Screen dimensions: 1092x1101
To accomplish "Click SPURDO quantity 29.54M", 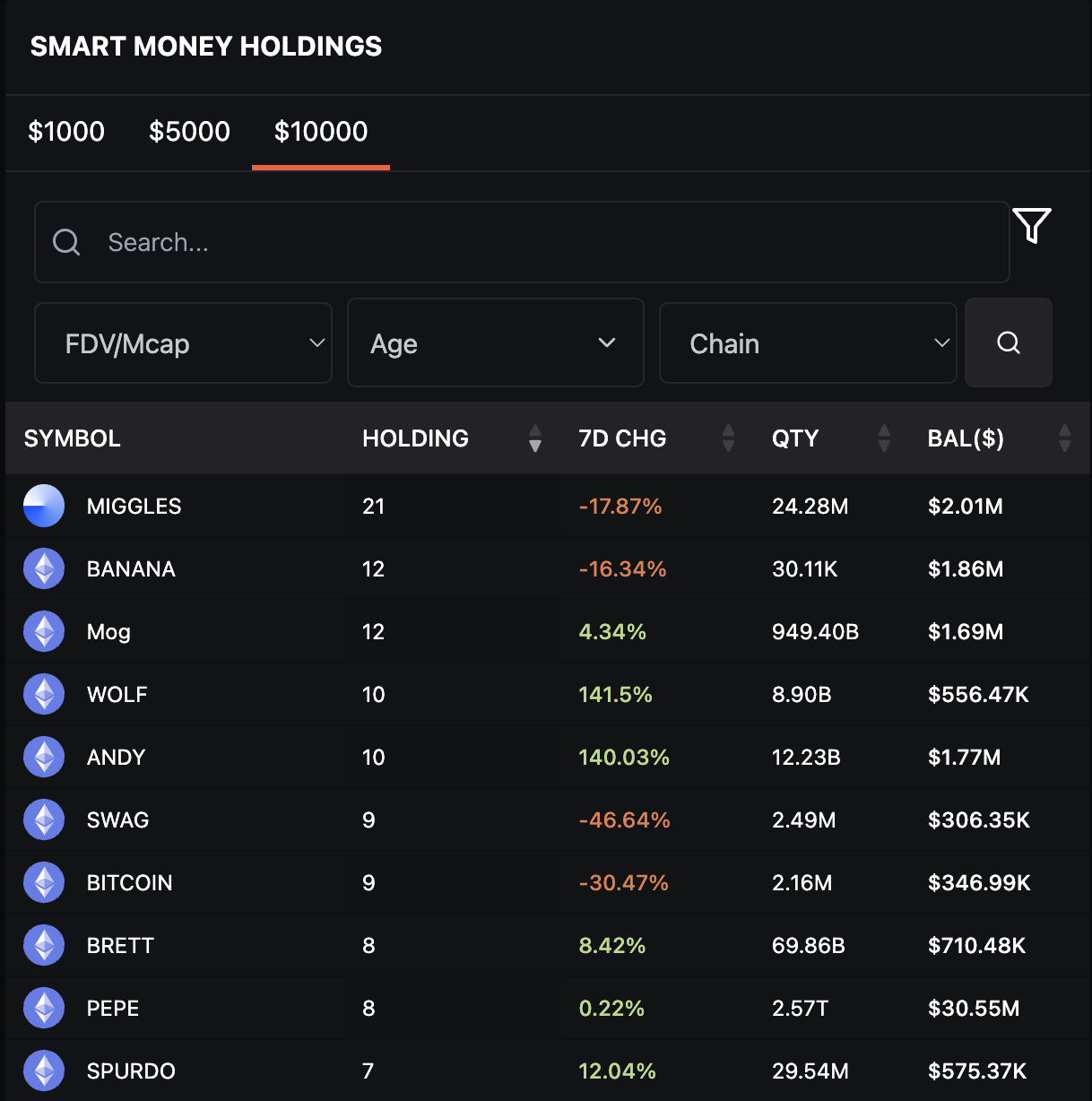I will point(810,1071).
